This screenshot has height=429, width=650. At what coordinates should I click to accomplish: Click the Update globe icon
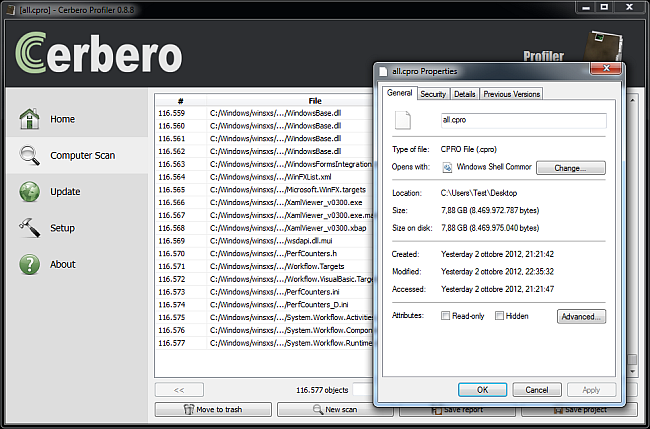[29, 192]
